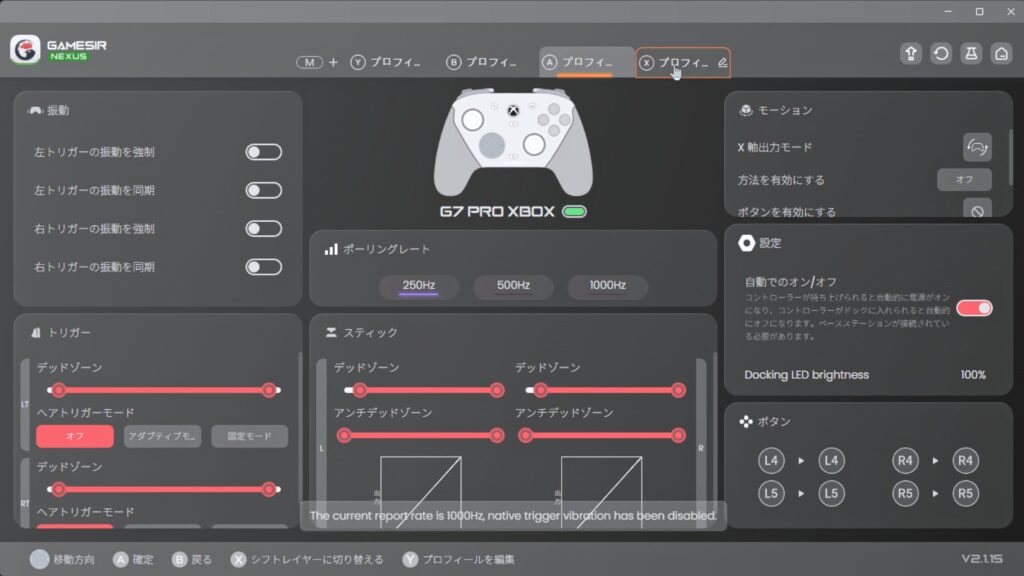Click the GameSir Nexus logo
The image size is (1024, 576).
coord(59,50)
